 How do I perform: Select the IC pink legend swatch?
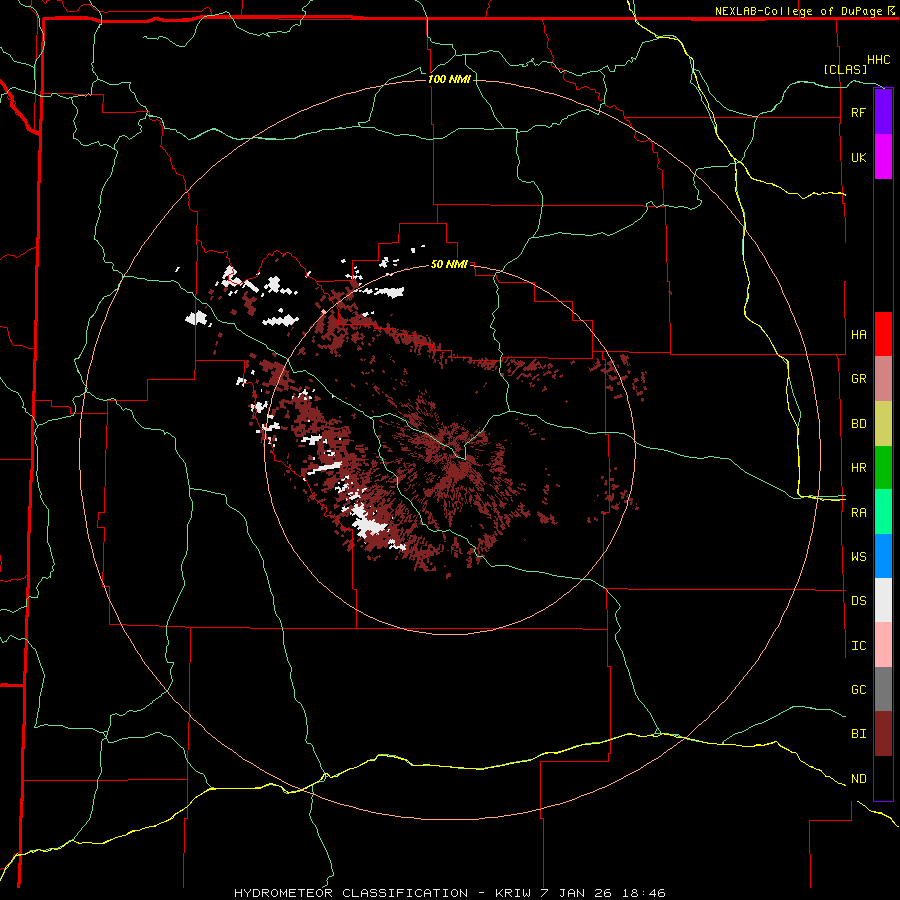(883, 645)
